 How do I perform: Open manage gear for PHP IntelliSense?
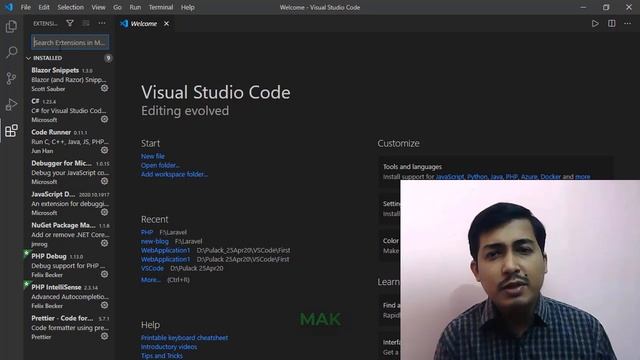pos(104,305)
